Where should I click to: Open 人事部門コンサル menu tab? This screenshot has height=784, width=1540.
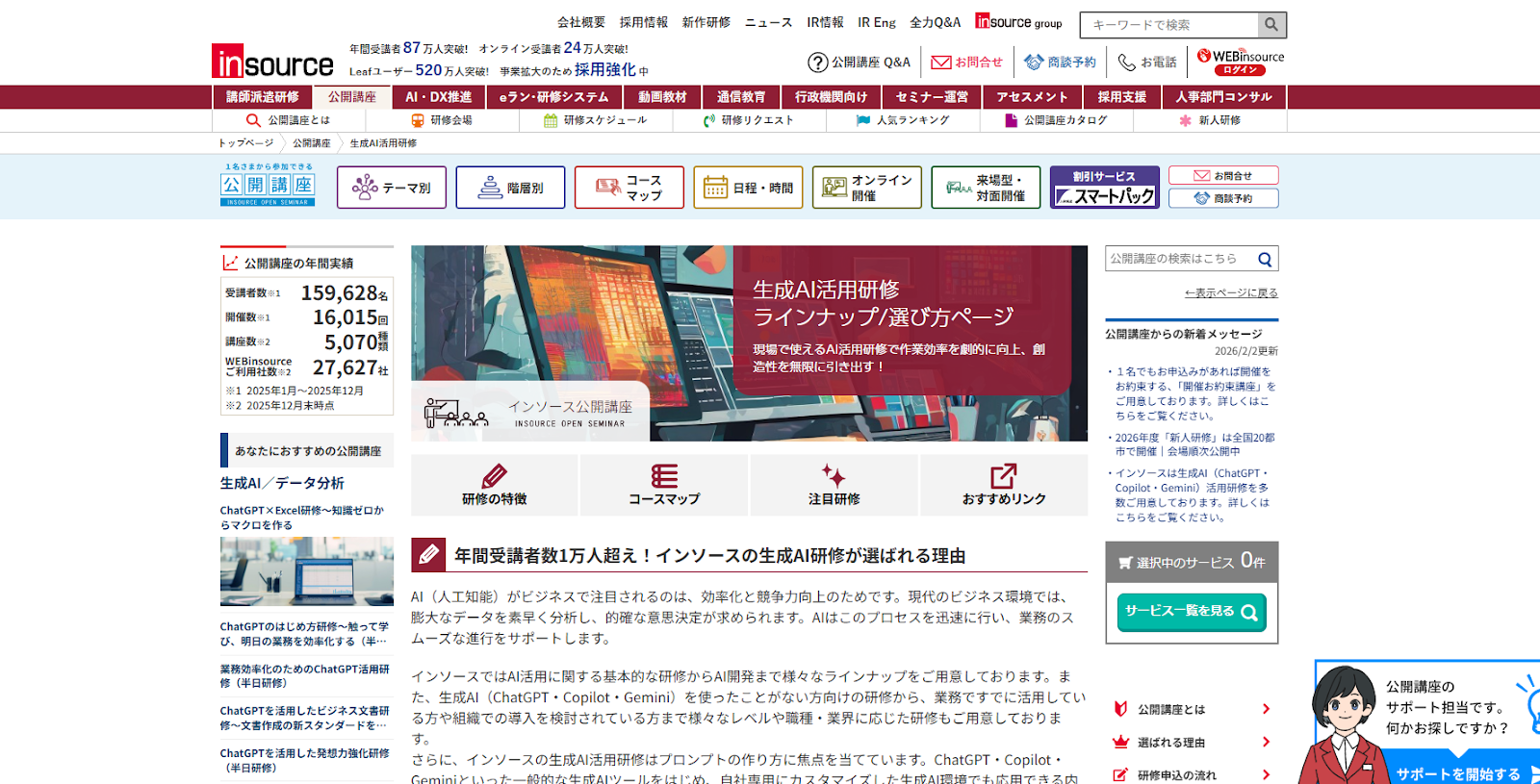coord(1224,97)
